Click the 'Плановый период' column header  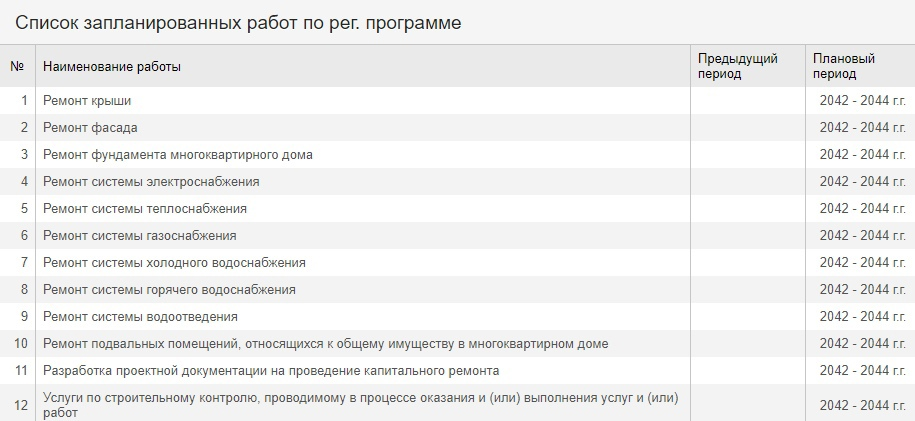tap(843, 66)
